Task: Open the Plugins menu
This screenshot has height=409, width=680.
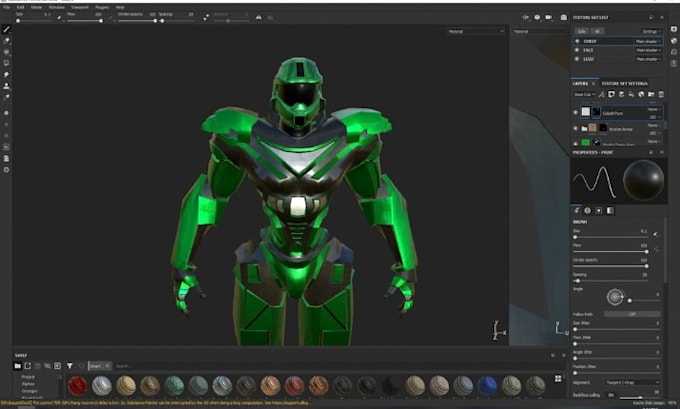Action: (102, 7)
